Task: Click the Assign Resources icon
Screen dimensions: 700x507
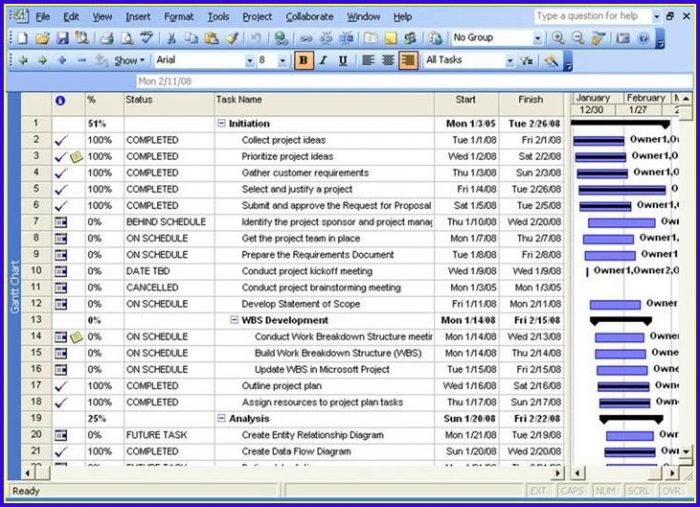Action: [x=410, y=38]
